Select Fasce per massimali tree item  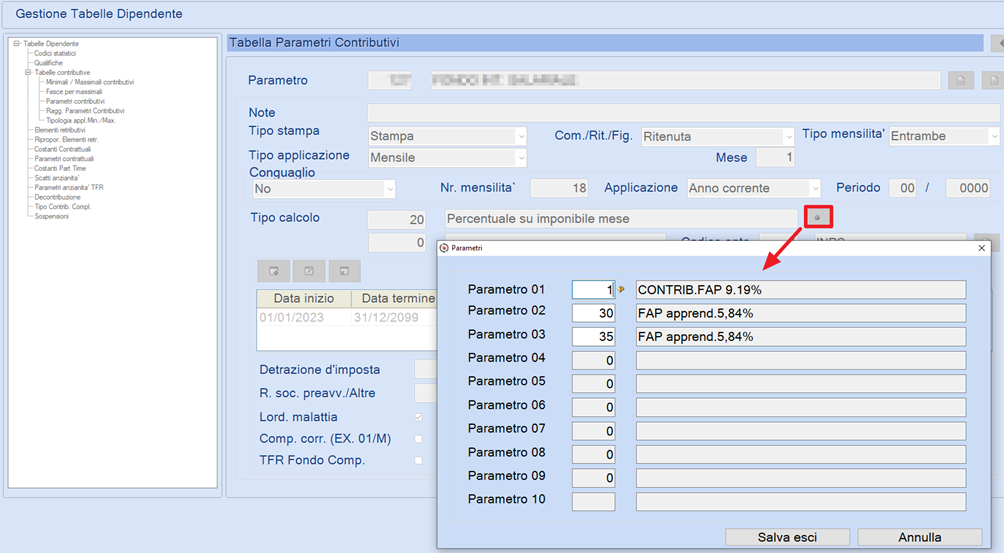pyautogui.click(x=74, y=92)
